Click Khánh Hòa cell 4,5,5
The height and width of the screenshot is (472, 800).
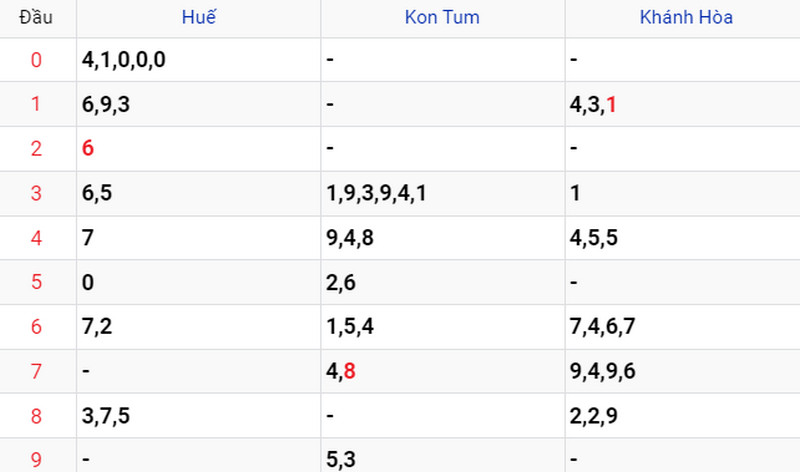[593, 237]
